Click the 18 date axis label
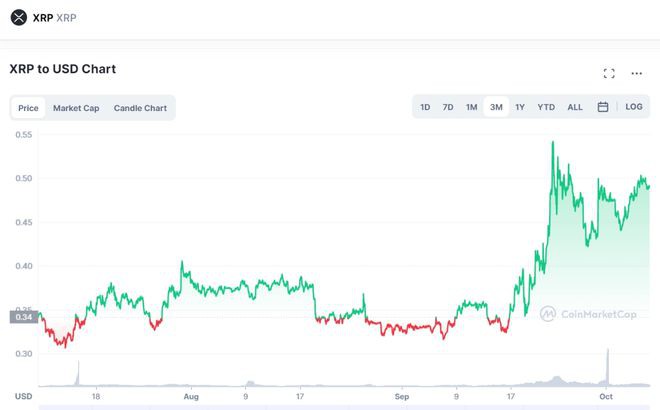660x410 pixels. click(x=96, y=397)
